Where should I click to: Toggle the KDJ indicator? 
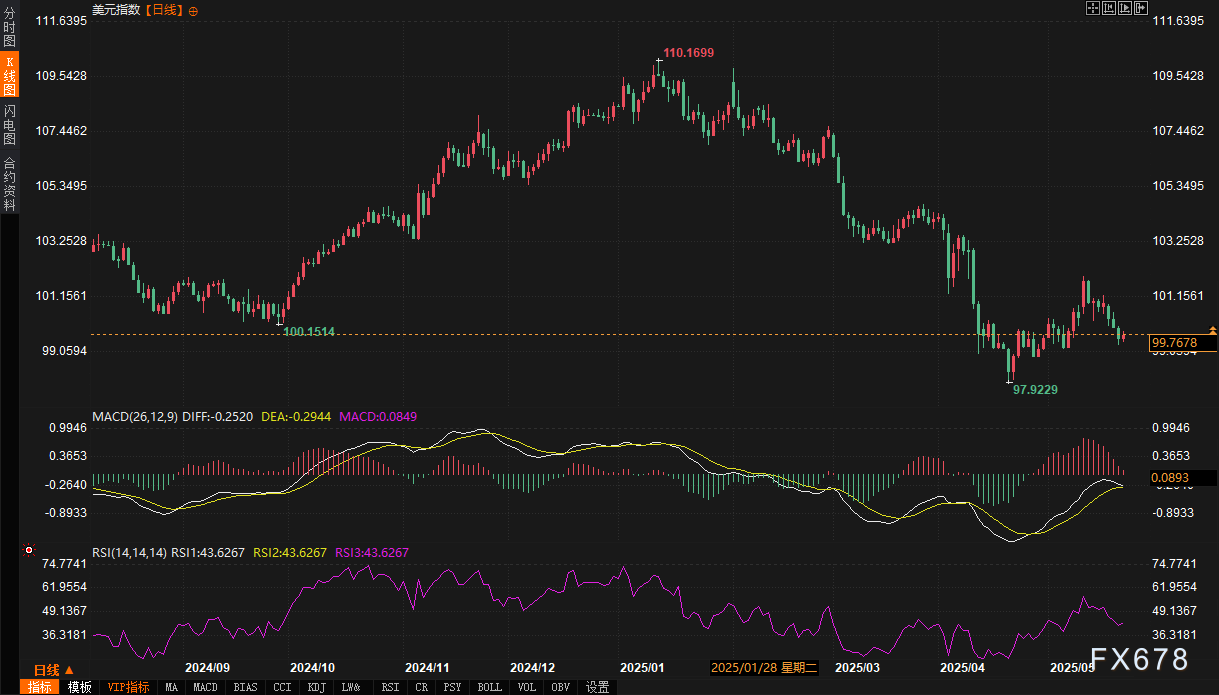pos(316,687)
